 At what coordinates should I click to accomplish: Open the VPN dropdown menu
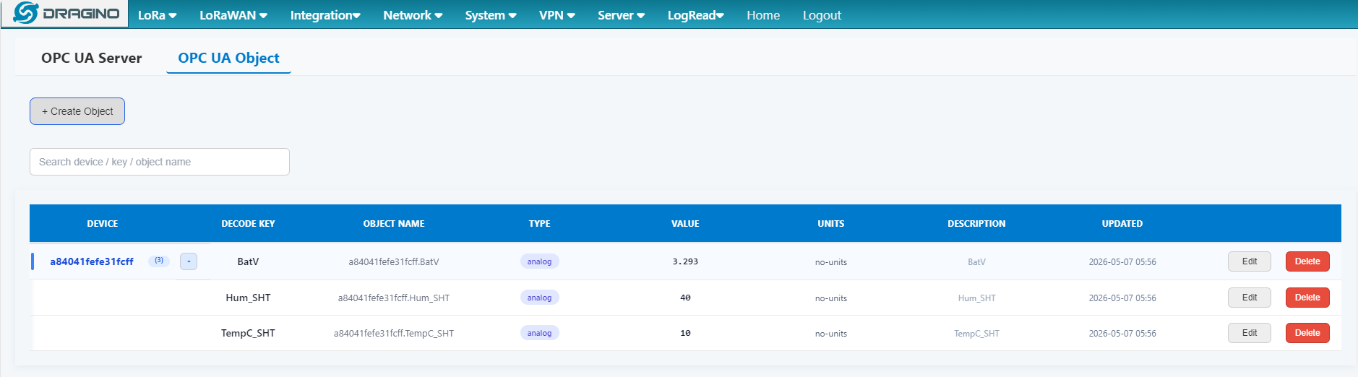point(557,15)
